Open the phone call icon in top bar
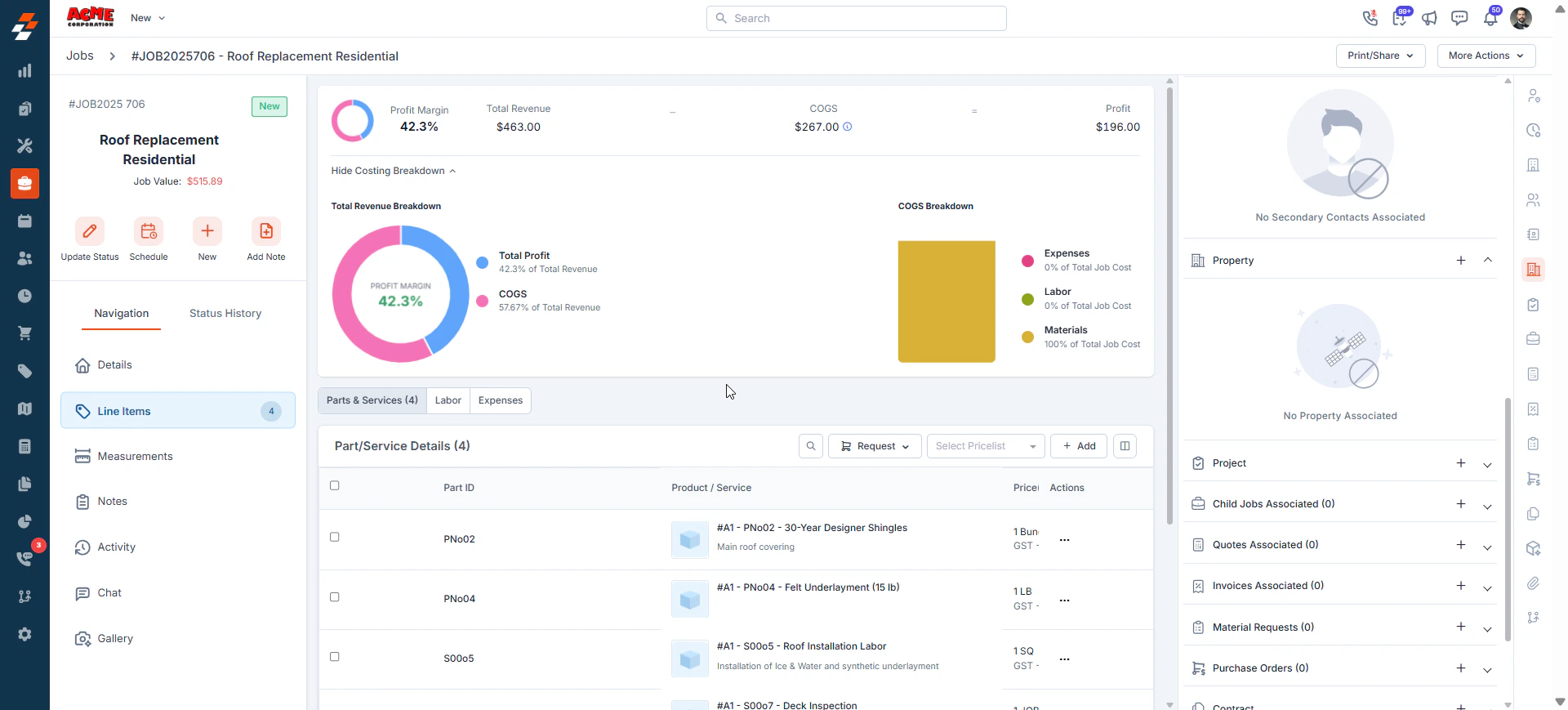This screenshot has height=710, width=1568. tap(1370, 18)
